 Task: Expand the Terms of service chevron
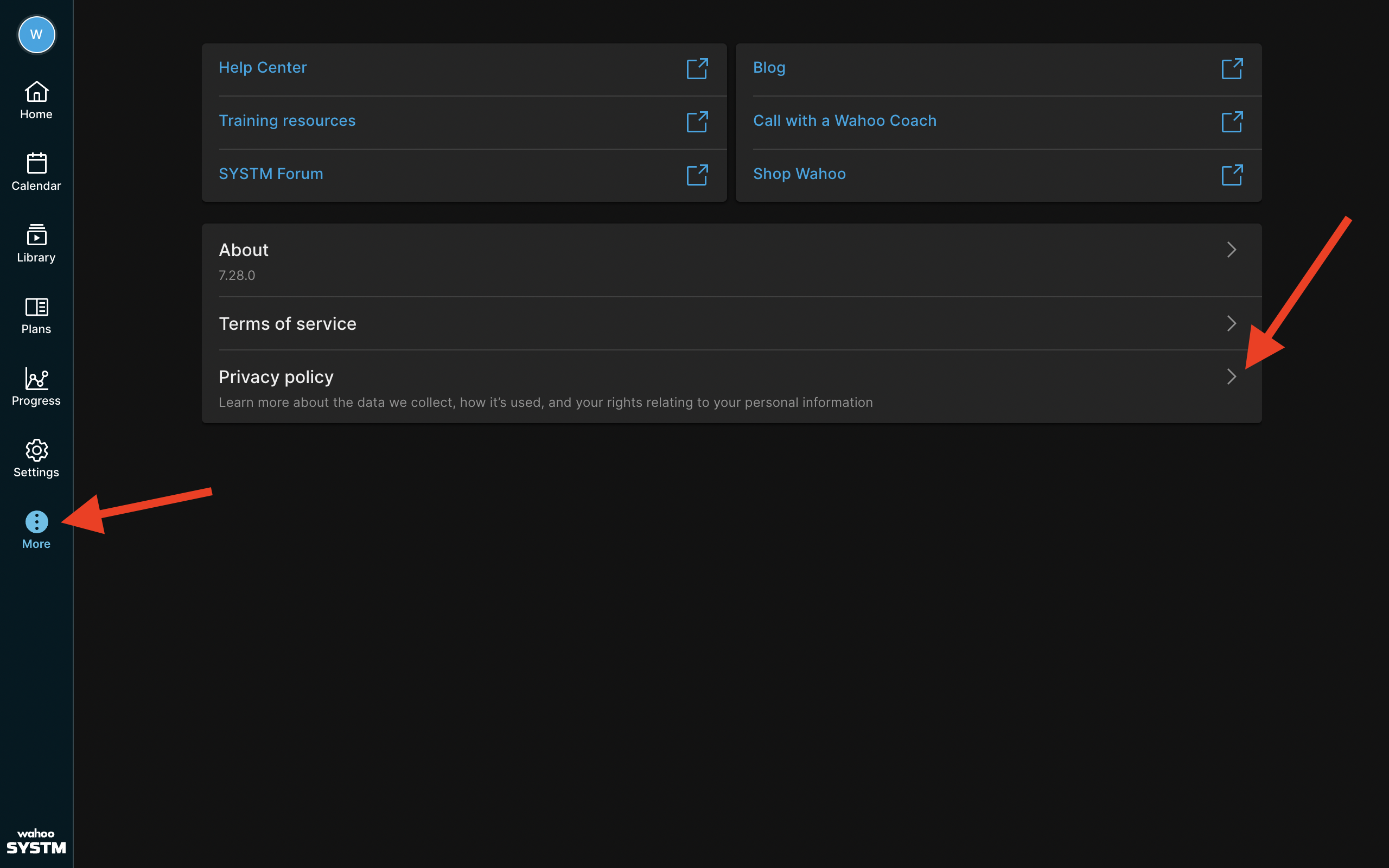1231,323
